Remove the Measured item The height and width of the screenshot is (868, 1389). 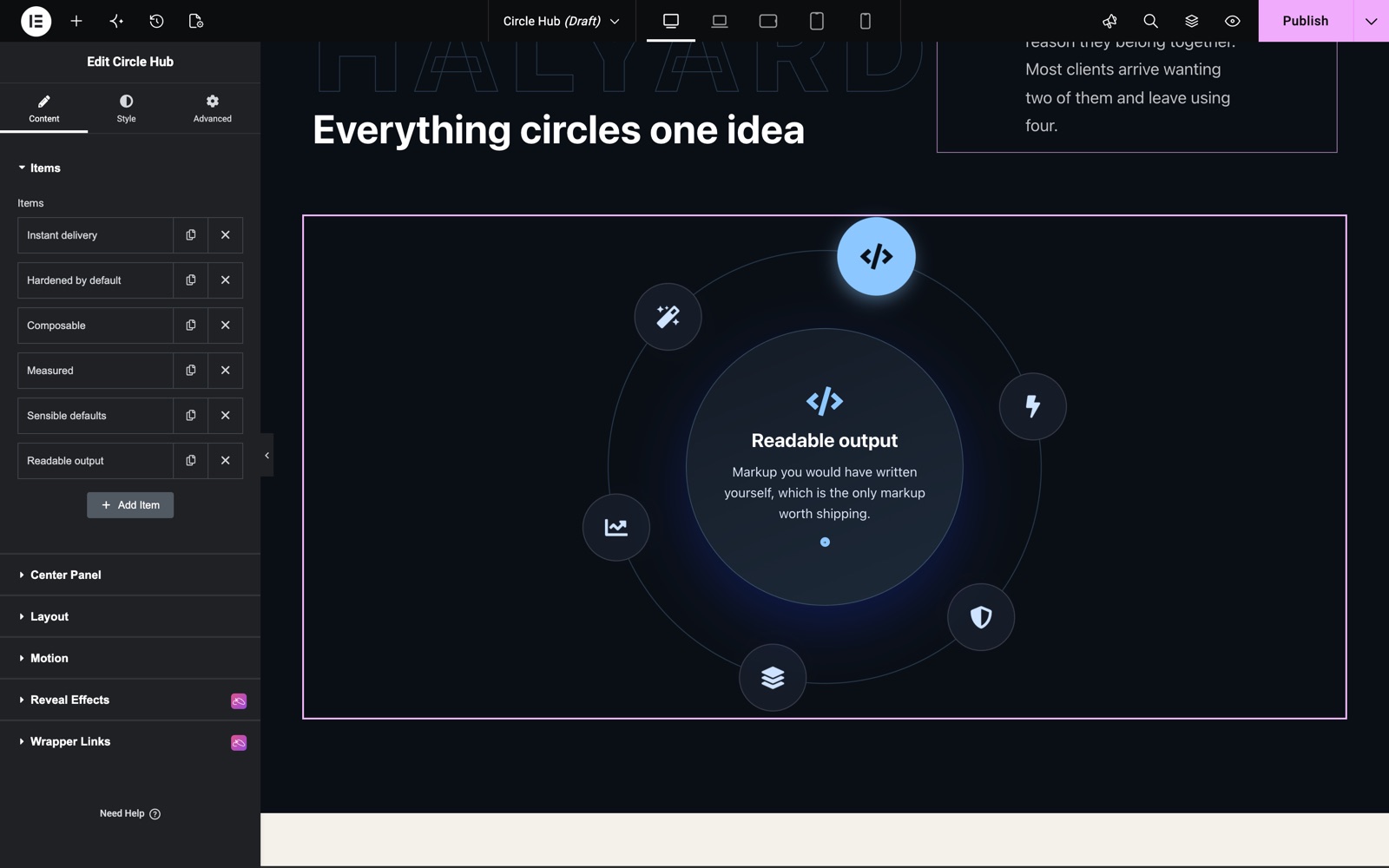click(226, 371)
